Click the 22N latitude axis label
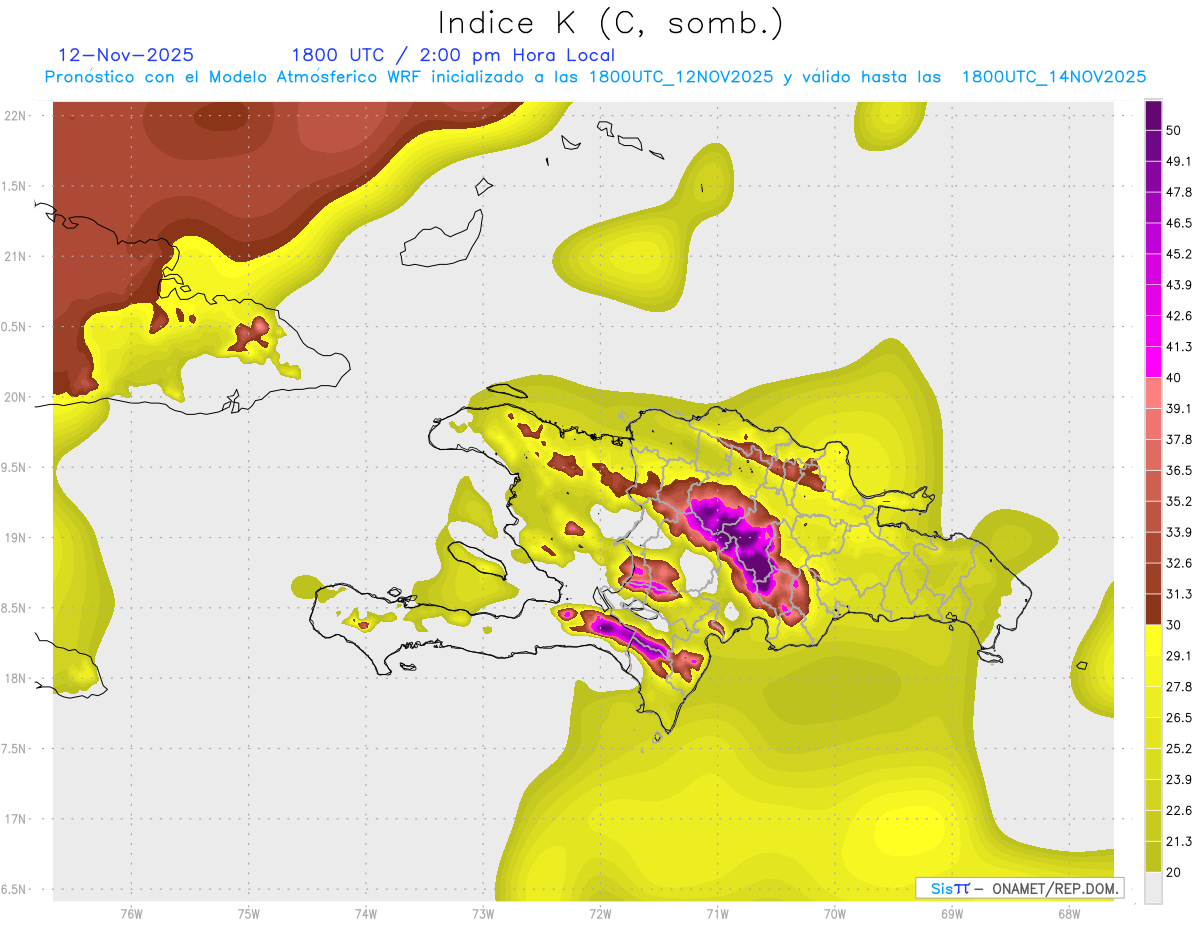Screen dimensions: 1200x927 click(15, 116)
